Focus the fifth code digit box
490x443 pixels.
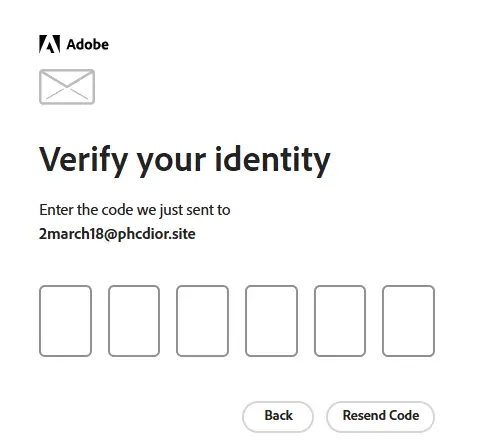[340, 321]
